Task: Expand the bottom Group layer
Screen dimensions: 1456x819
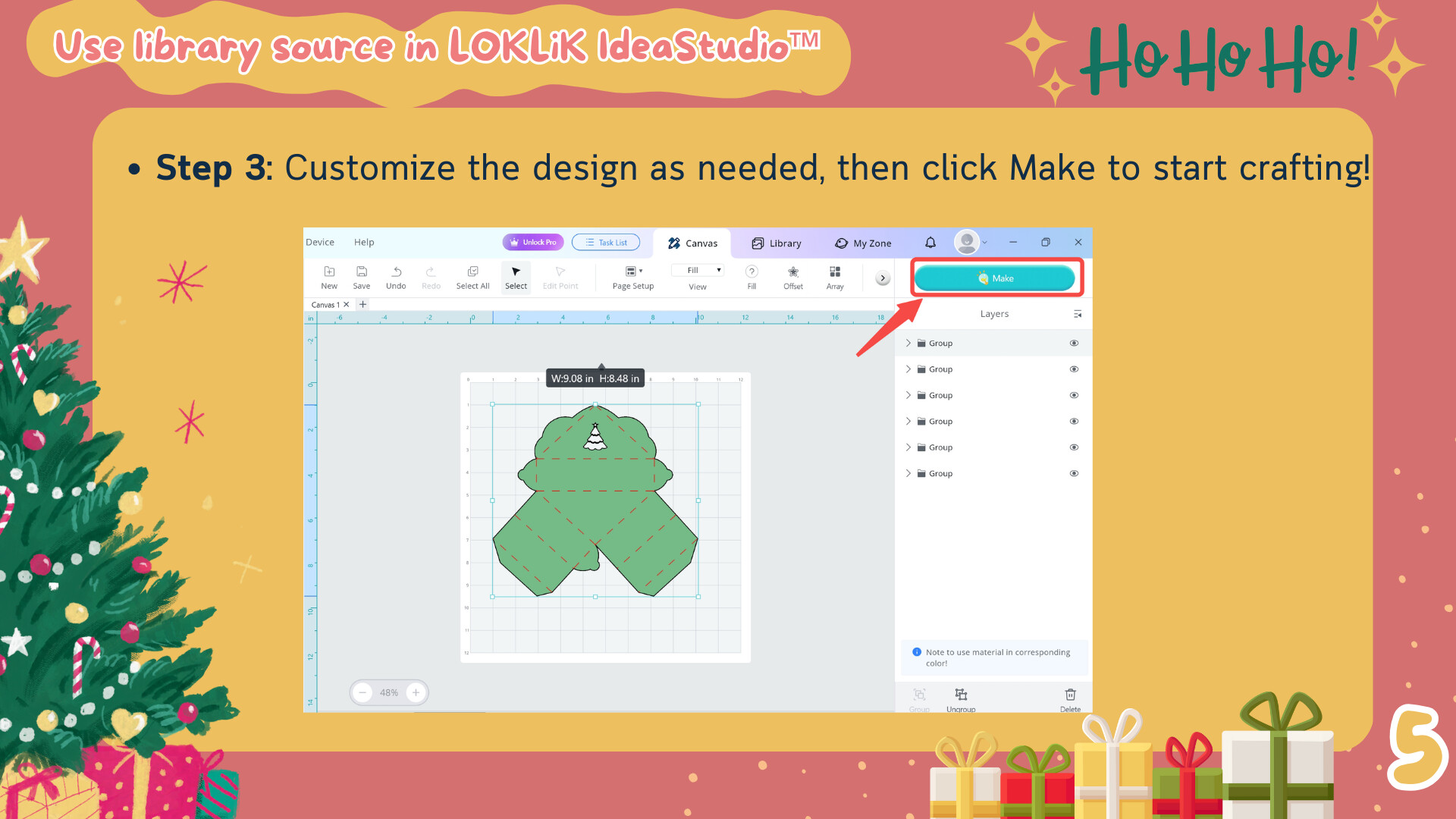Action: 908,473
